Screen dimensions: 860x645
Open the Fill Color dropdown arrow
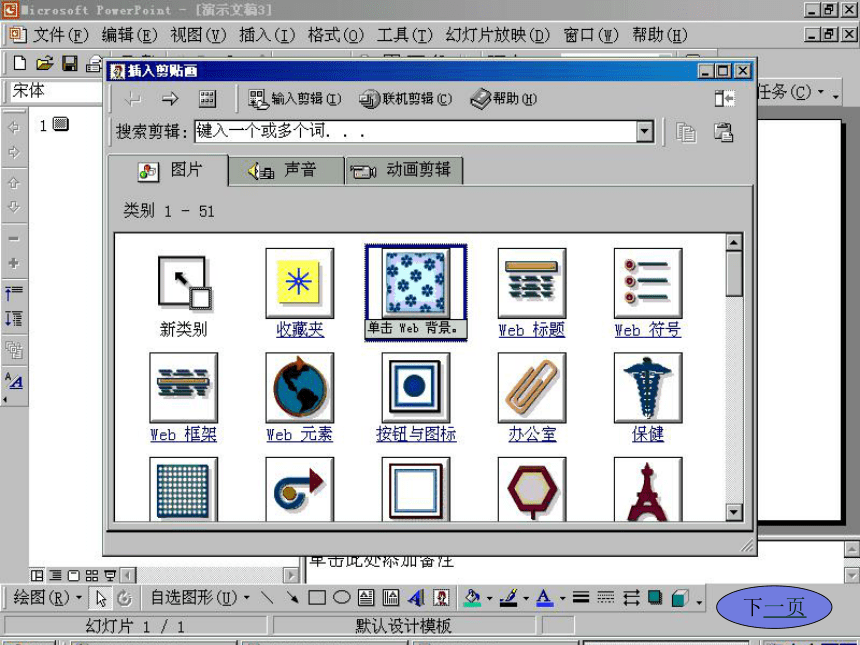click(x=489, y=598)
